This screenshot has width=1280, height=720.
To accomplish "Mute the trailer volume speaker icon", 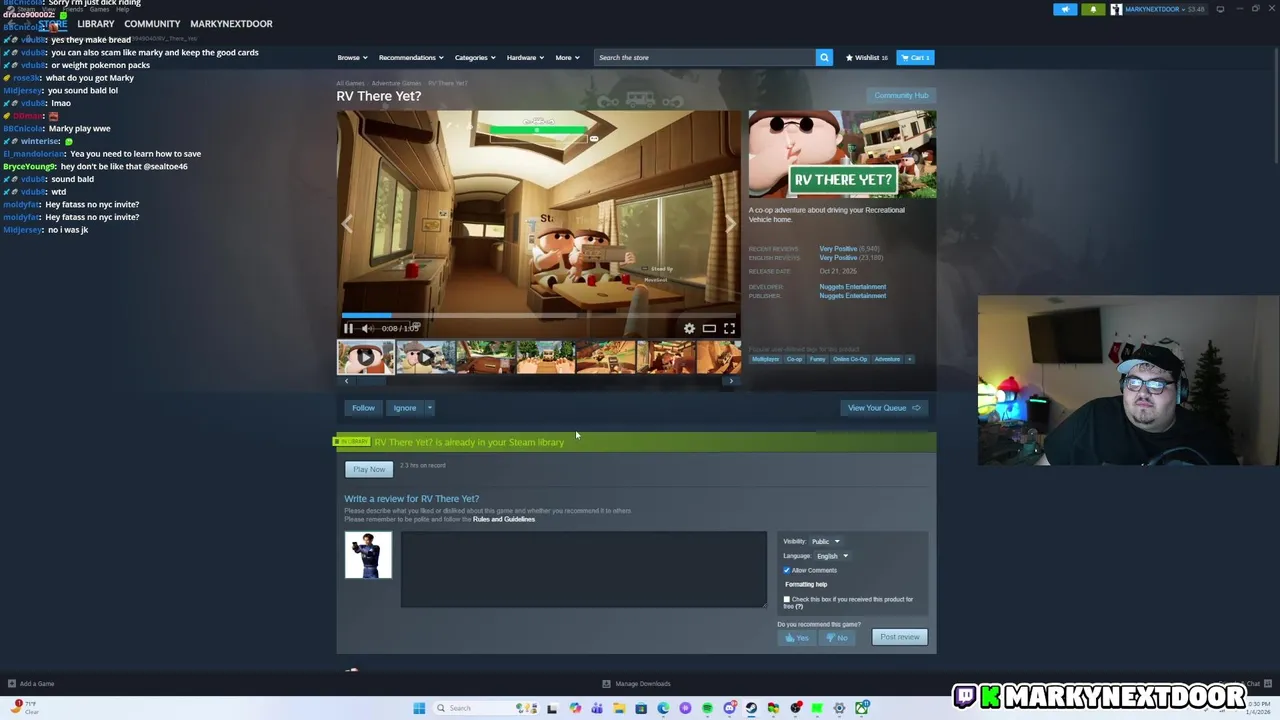I will click(x=367, y=328).
